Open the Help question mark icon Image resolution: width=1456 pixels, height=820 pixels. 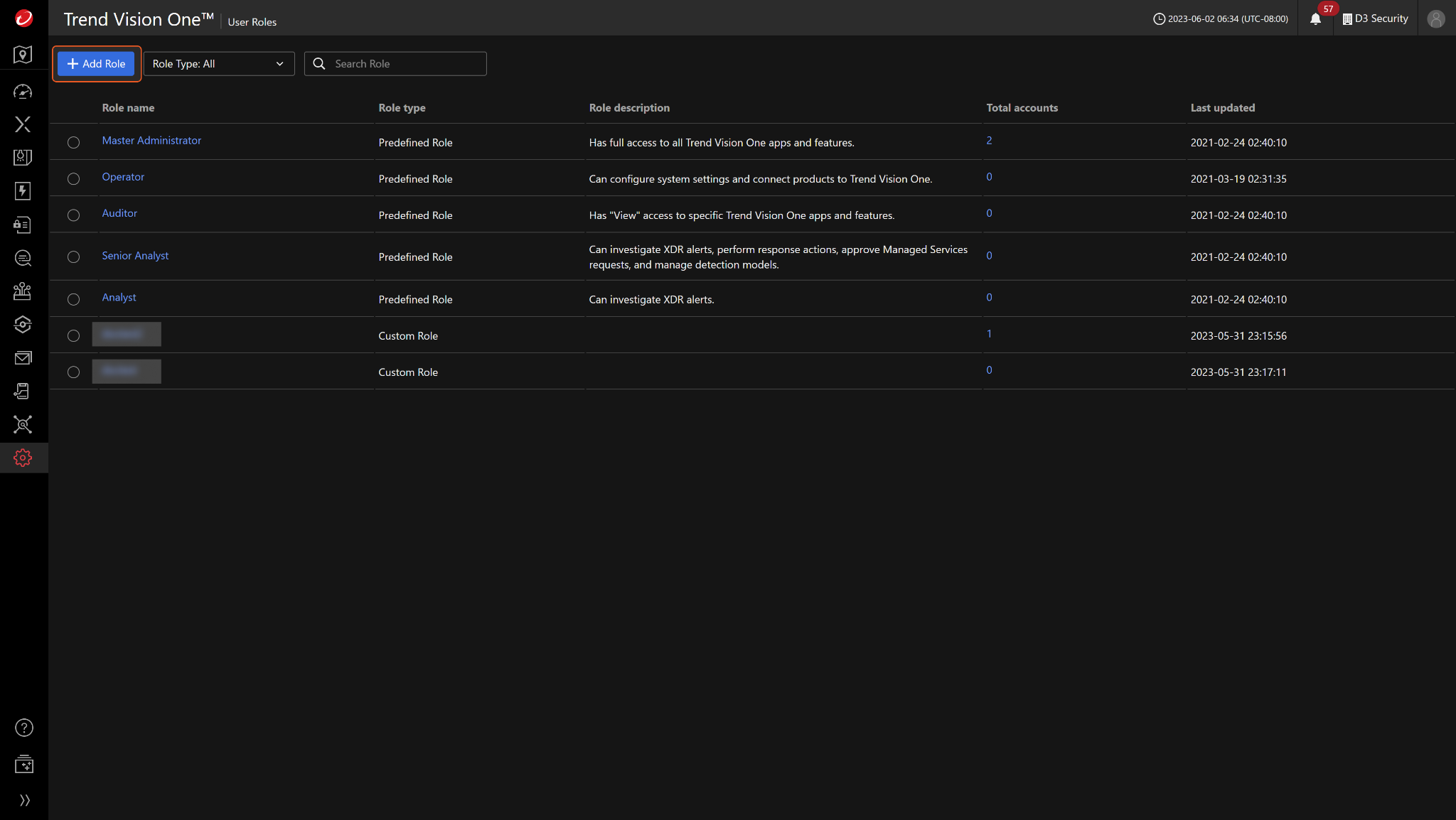(24, 728)
